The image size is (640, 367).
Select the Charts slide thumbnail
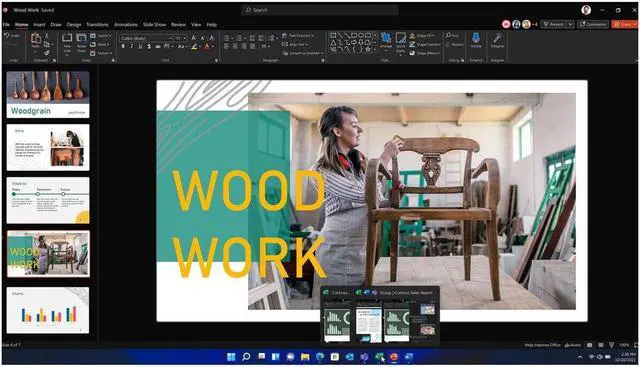pyautogui.click(x=48, y=310)
